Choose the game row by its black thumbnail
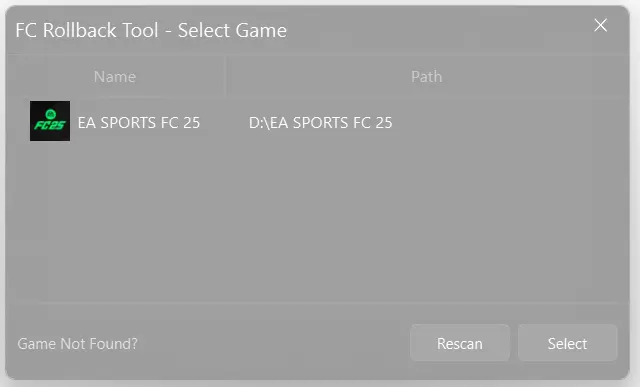Viewport: 640px width, 387px height. 50,121
